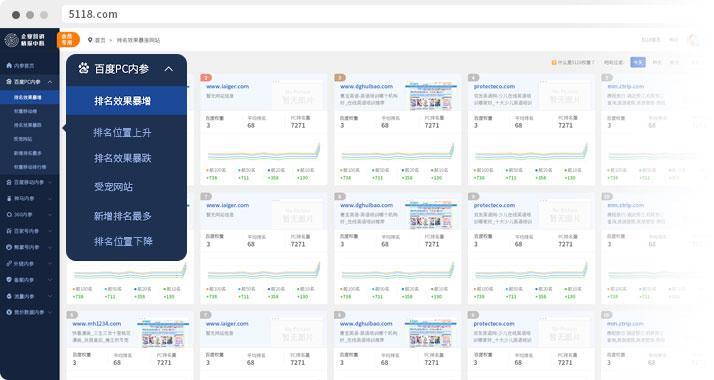Screen dimensions: 714x380
Task: Click the www.mh1234.com site thumbnail
Action: [164, 334]
